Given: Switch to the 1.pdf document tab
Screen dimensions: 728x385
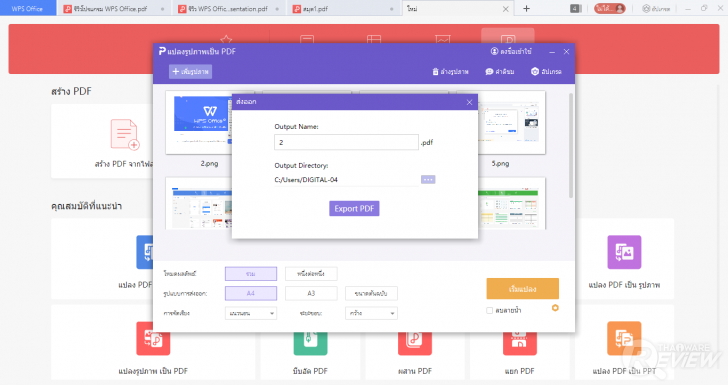Looking at the screenshot, I should pos(344,8).
